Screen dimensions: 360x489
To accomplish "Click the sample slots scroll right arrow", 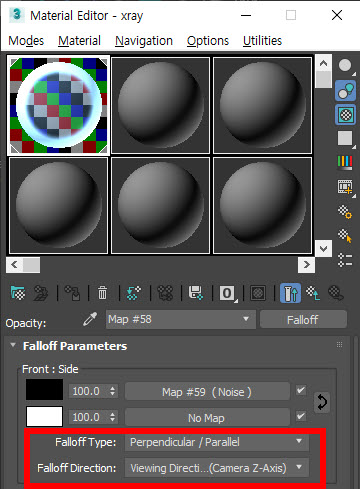I will [x=306, y=265].
